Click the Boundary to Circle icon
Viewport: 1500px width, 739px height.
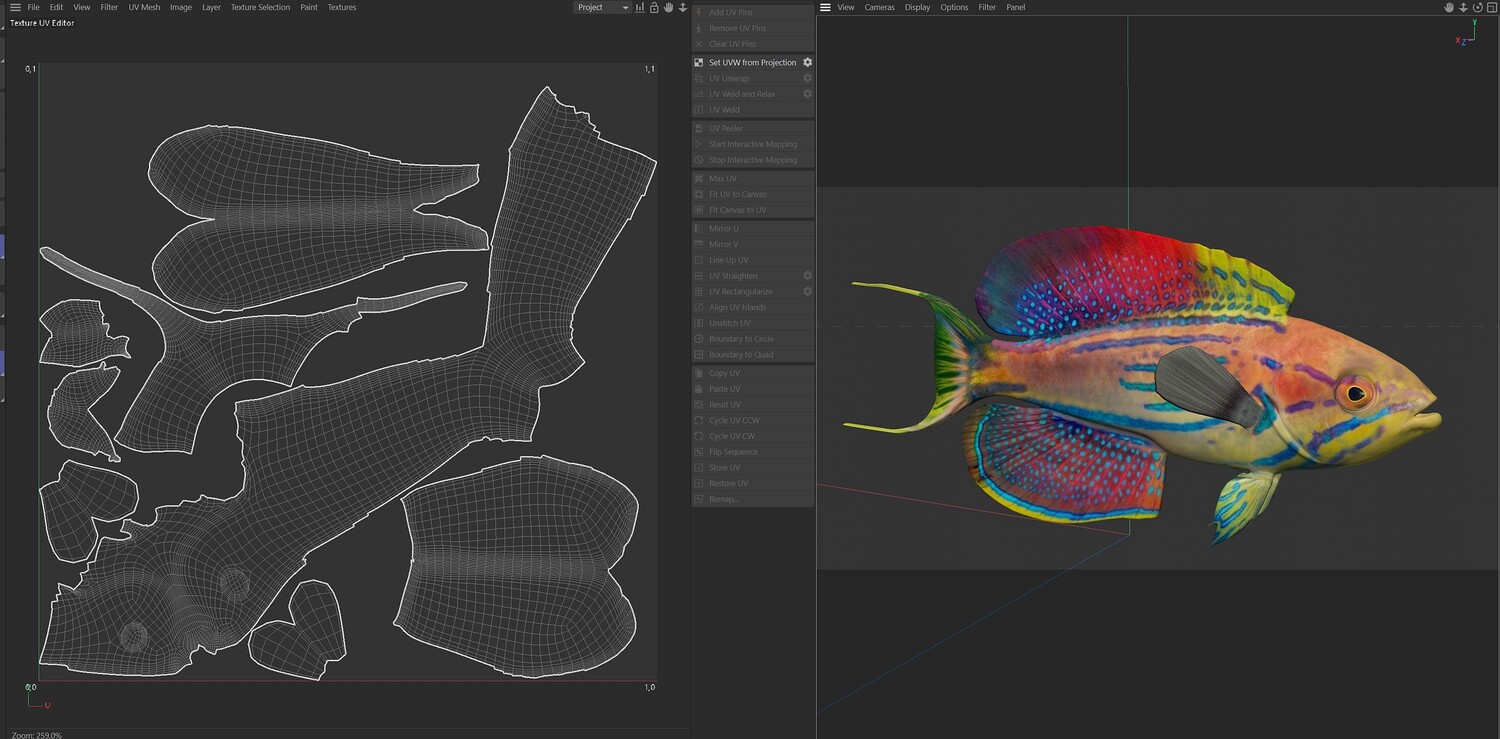(699, 339)
